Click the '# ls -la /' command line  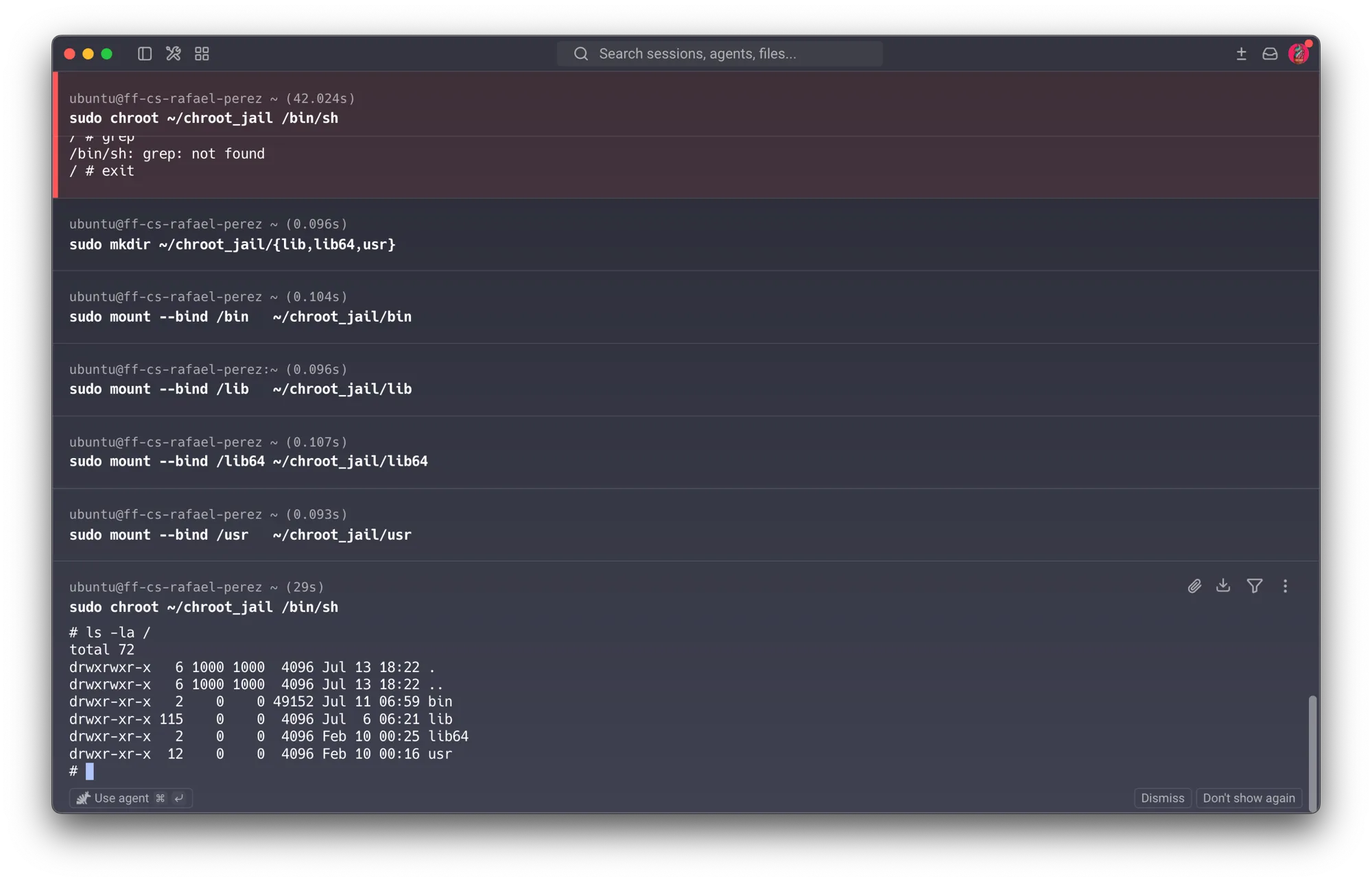(110, 632)
